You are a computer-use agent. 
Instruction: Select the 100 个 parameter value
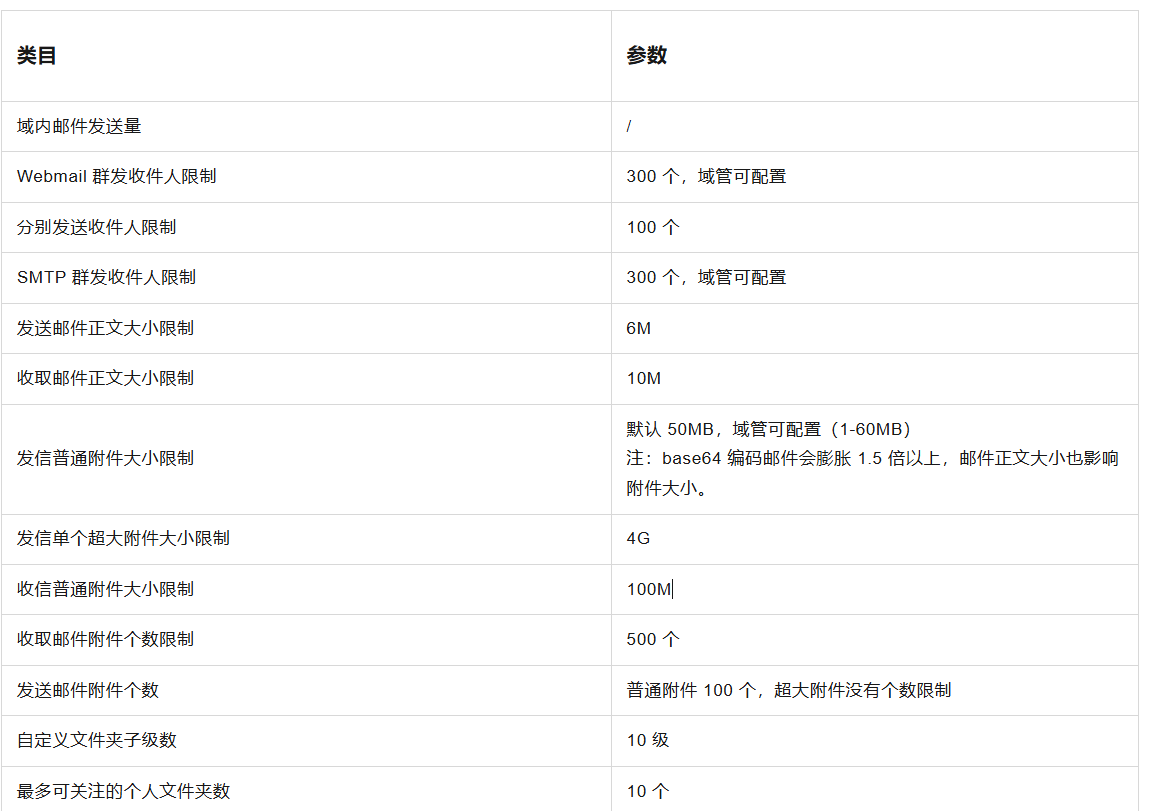tap(649, 227)
